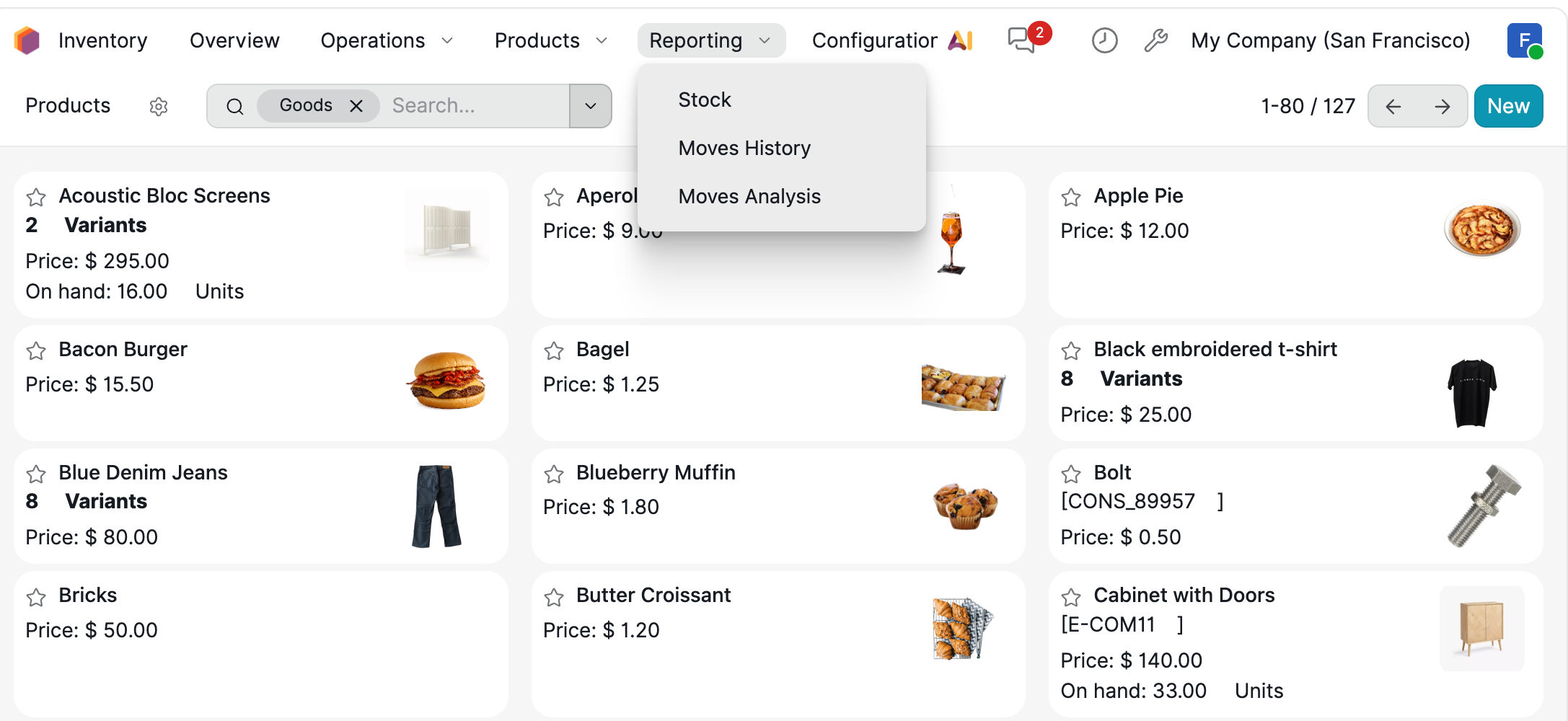Toggle the Bacon Burger favorite star
The image size is (1568, 721).
point(36,350)
